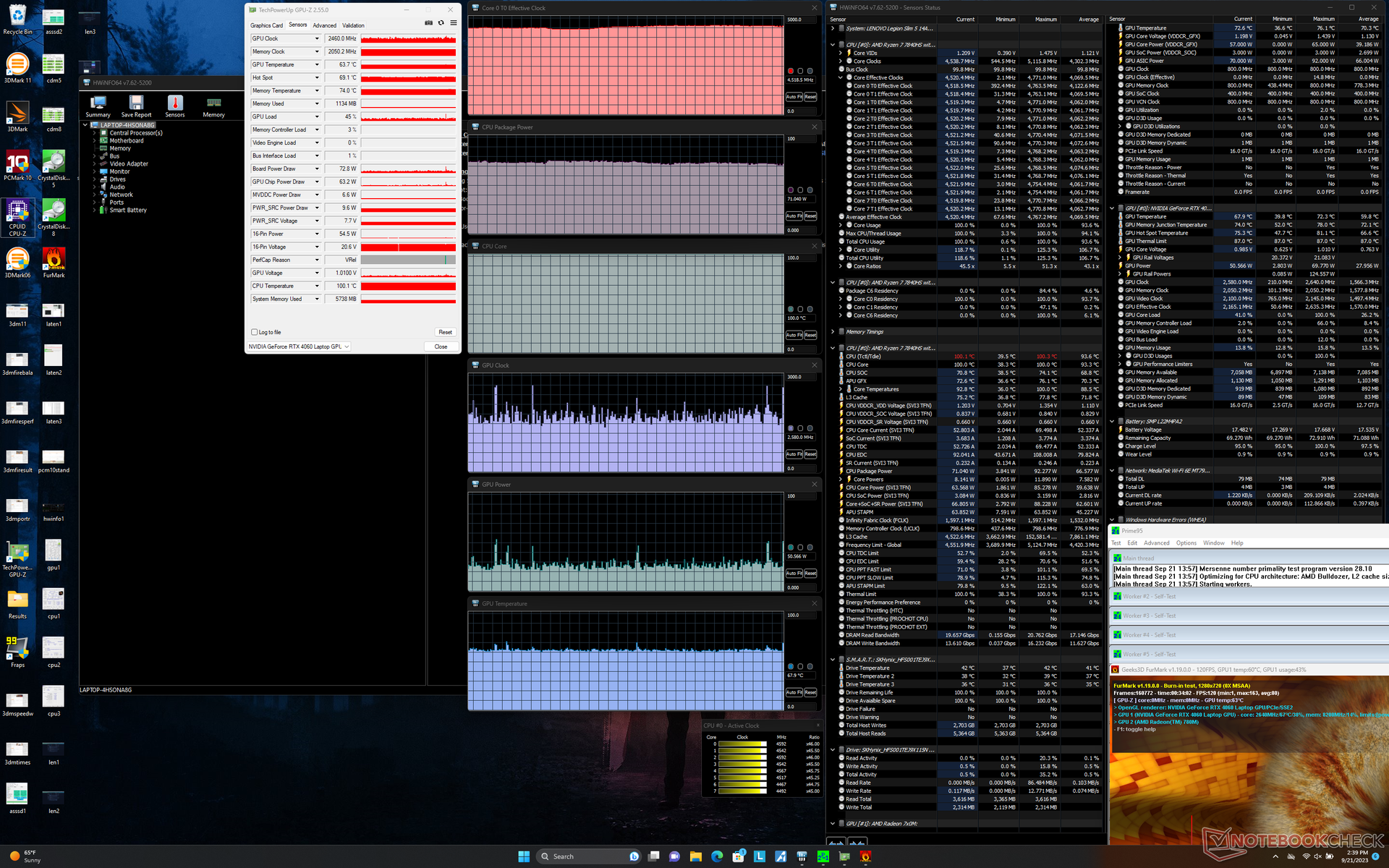1389x868 pixels.
Task: Toggle first color dot in GPU Temperature graph
Action: [x=791, y=666]
